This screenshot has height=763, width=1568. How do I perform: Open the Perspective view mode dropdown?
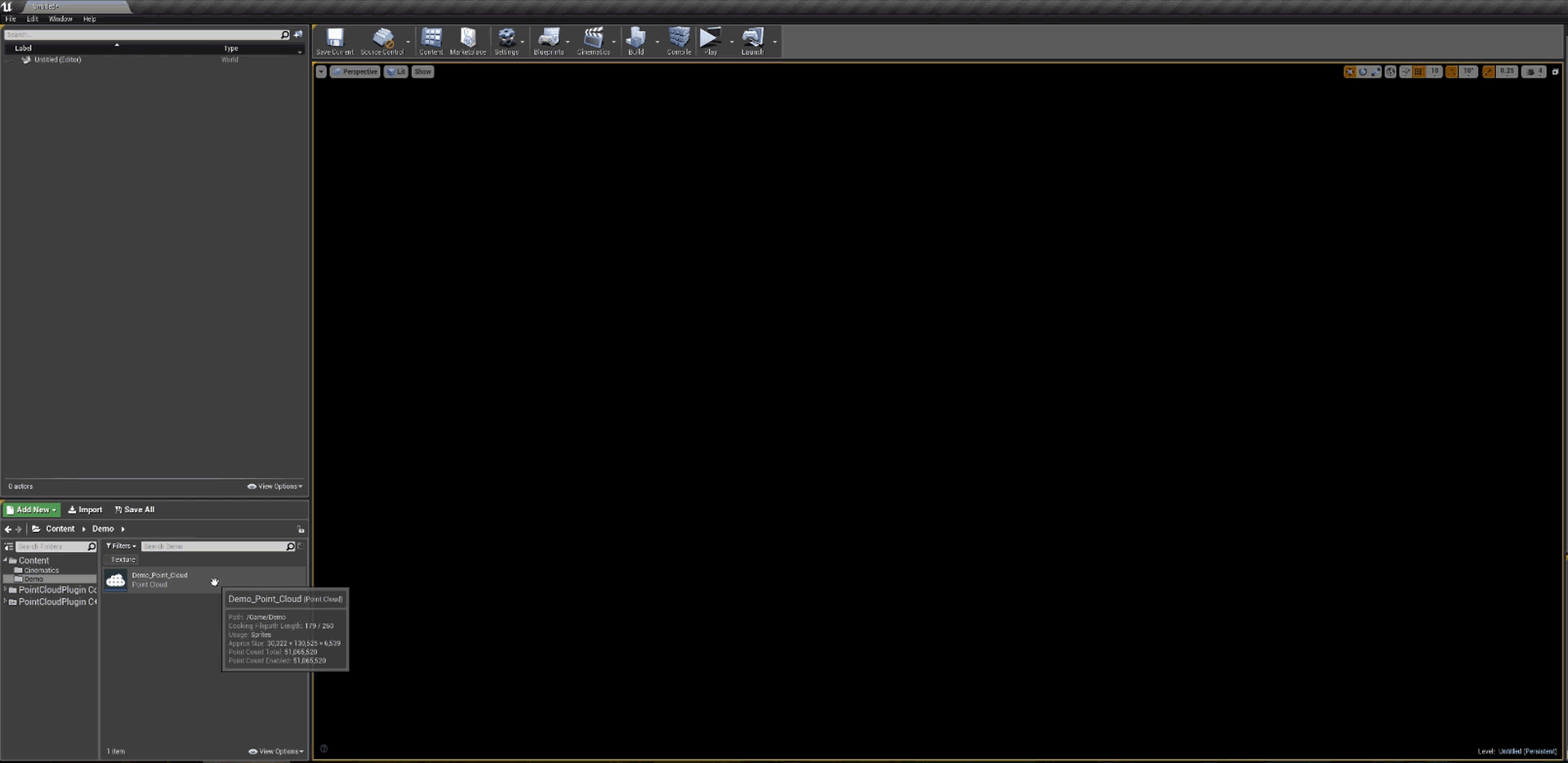pyautogui.click(x=355, y=72)
